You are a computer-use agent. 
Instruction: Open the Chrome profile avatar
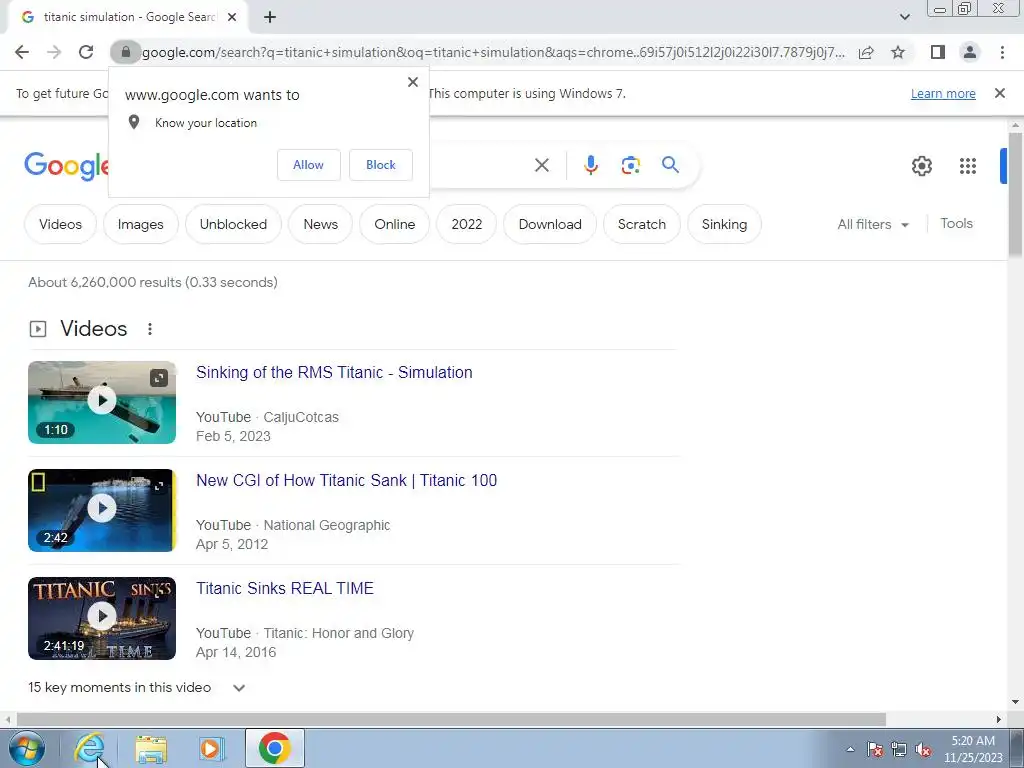[970, 52]
